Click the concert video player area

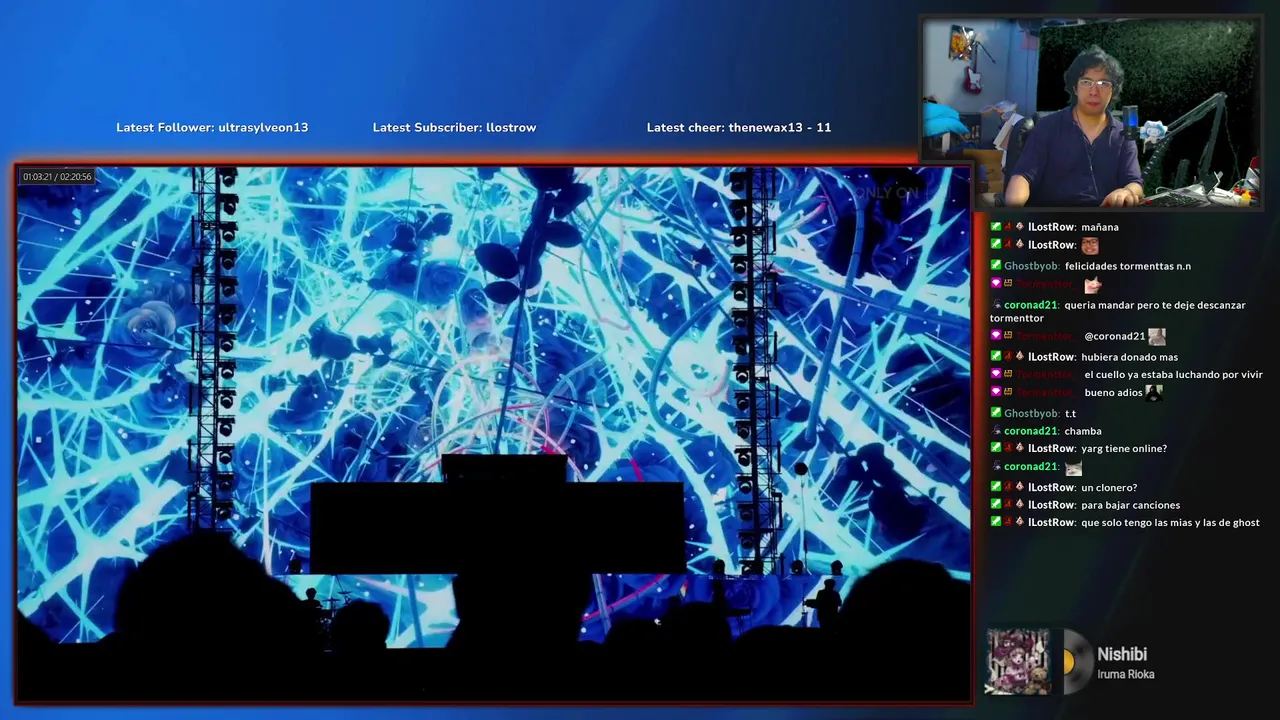[494, 433]
